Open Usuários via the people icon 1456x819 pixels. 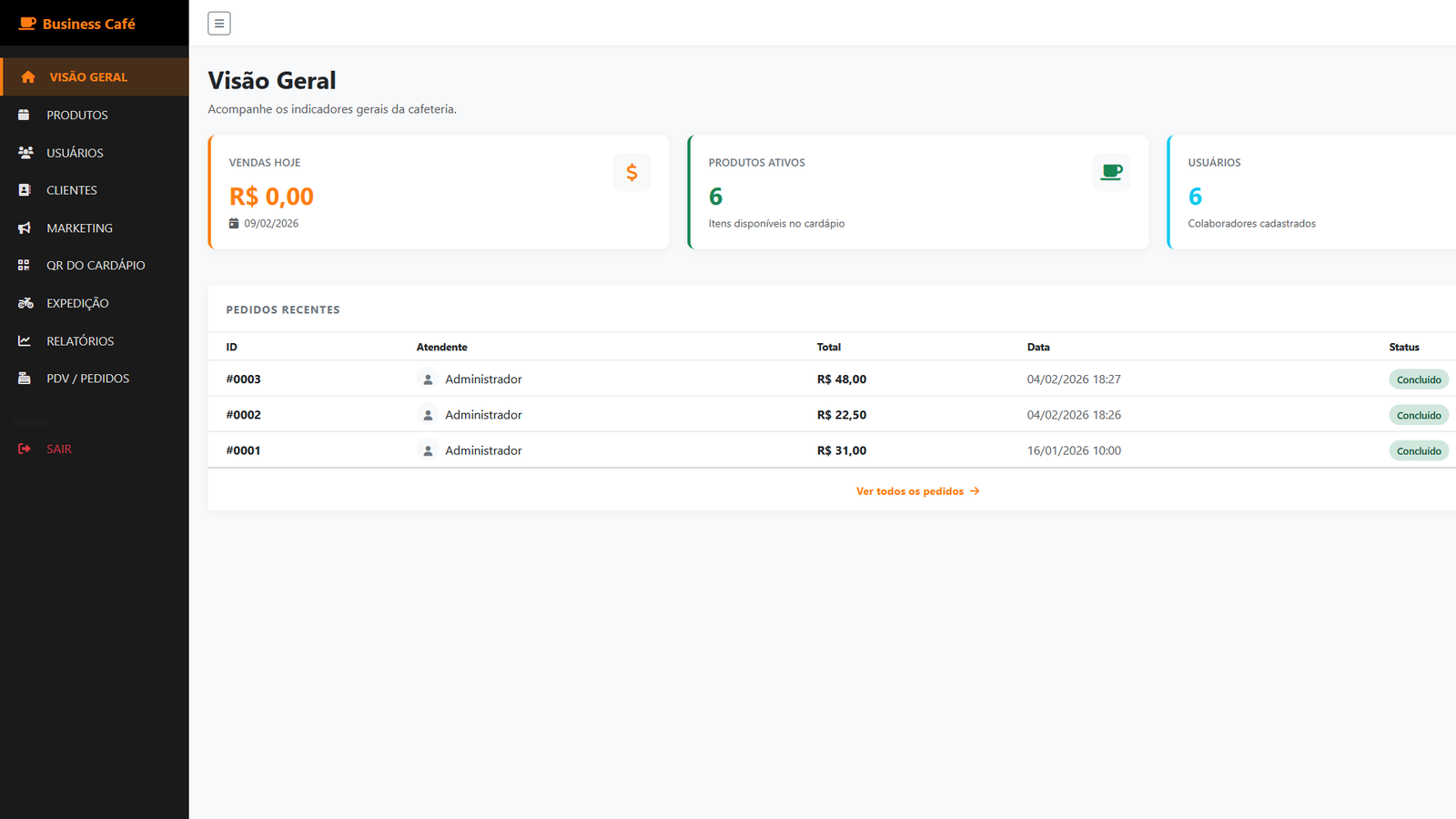tap(25, 152)
